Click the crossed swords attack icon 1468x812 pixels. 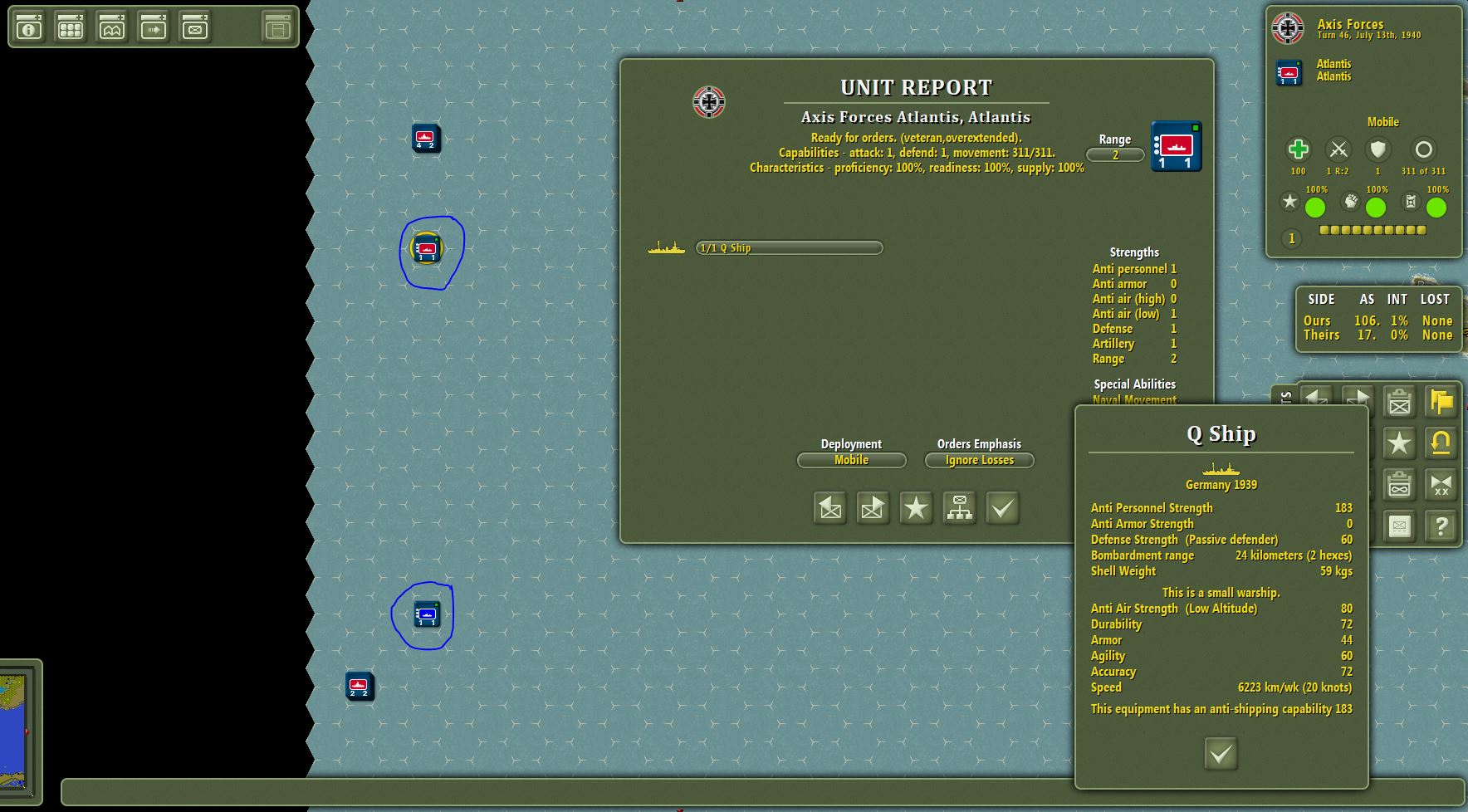point(1338,149)
